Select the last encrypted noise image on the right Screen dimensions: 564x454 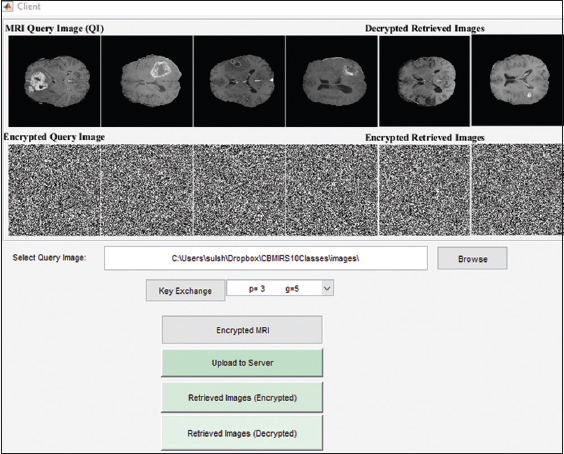pos(518,190)
